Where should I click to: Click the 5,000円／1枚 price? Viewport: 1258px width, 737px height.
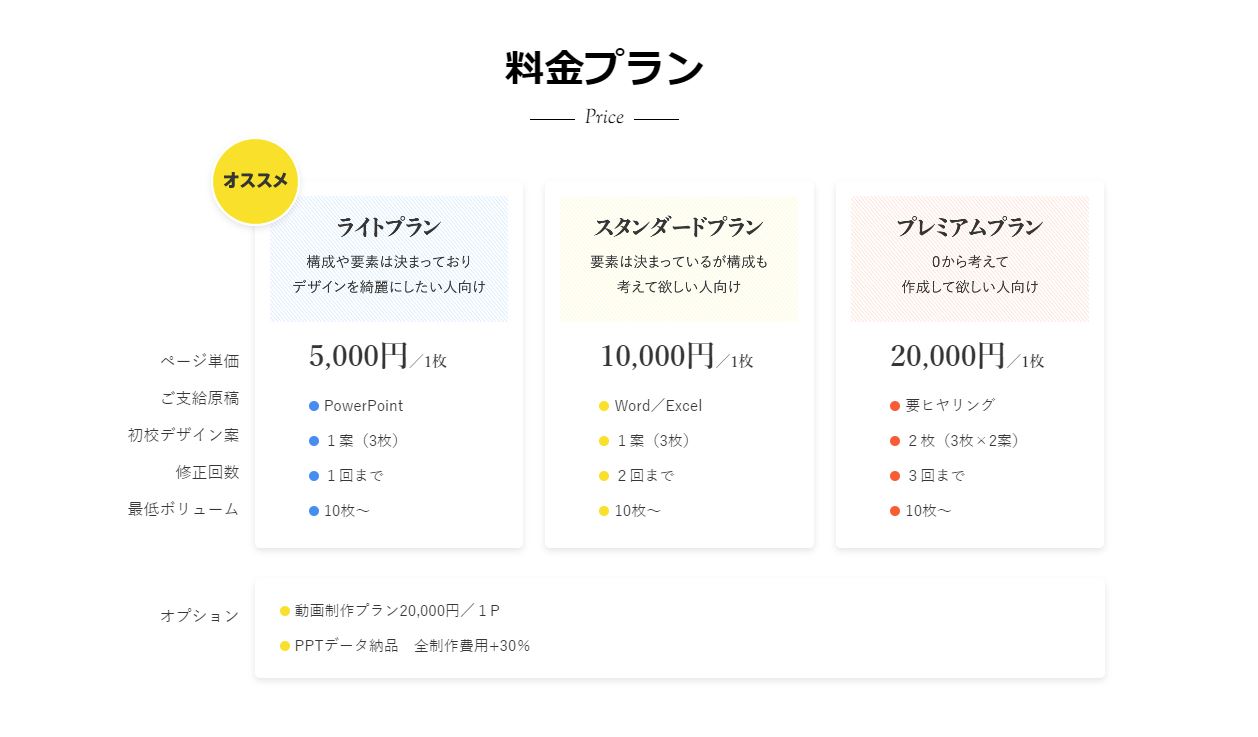pyautogui.click(x=378, y=357)
